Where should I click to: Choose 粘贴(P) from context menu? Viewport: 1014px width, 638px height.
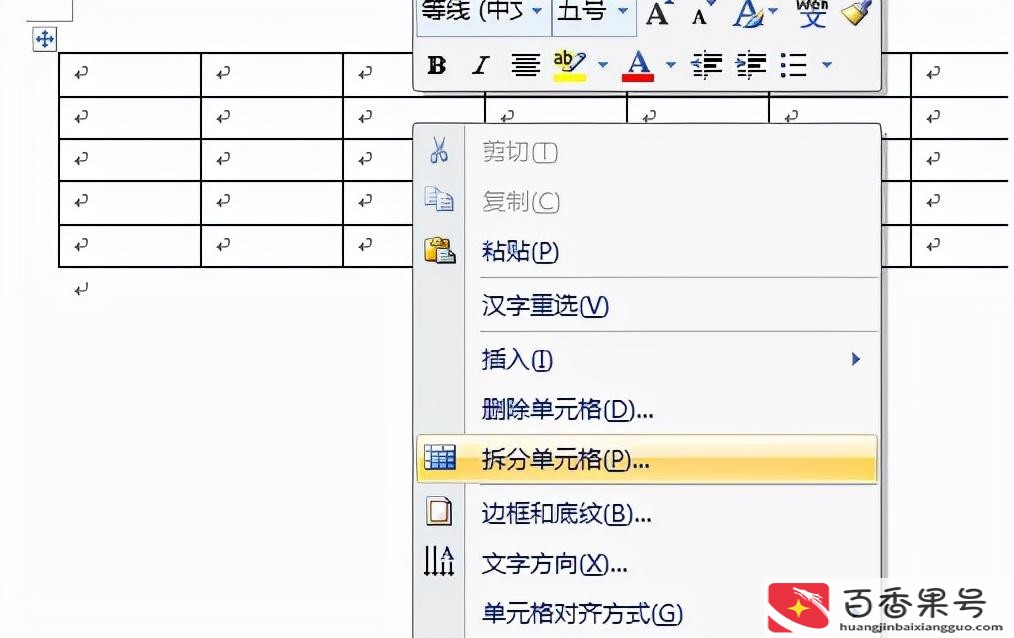(647, 251)
